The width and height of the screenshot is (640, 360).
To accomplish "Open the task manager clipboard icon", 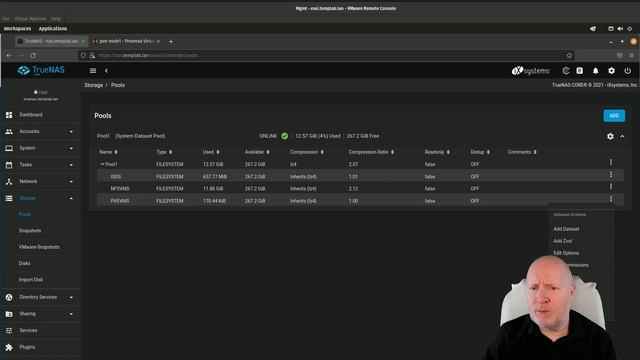I will pyautogui.click(x=580, y=71).
